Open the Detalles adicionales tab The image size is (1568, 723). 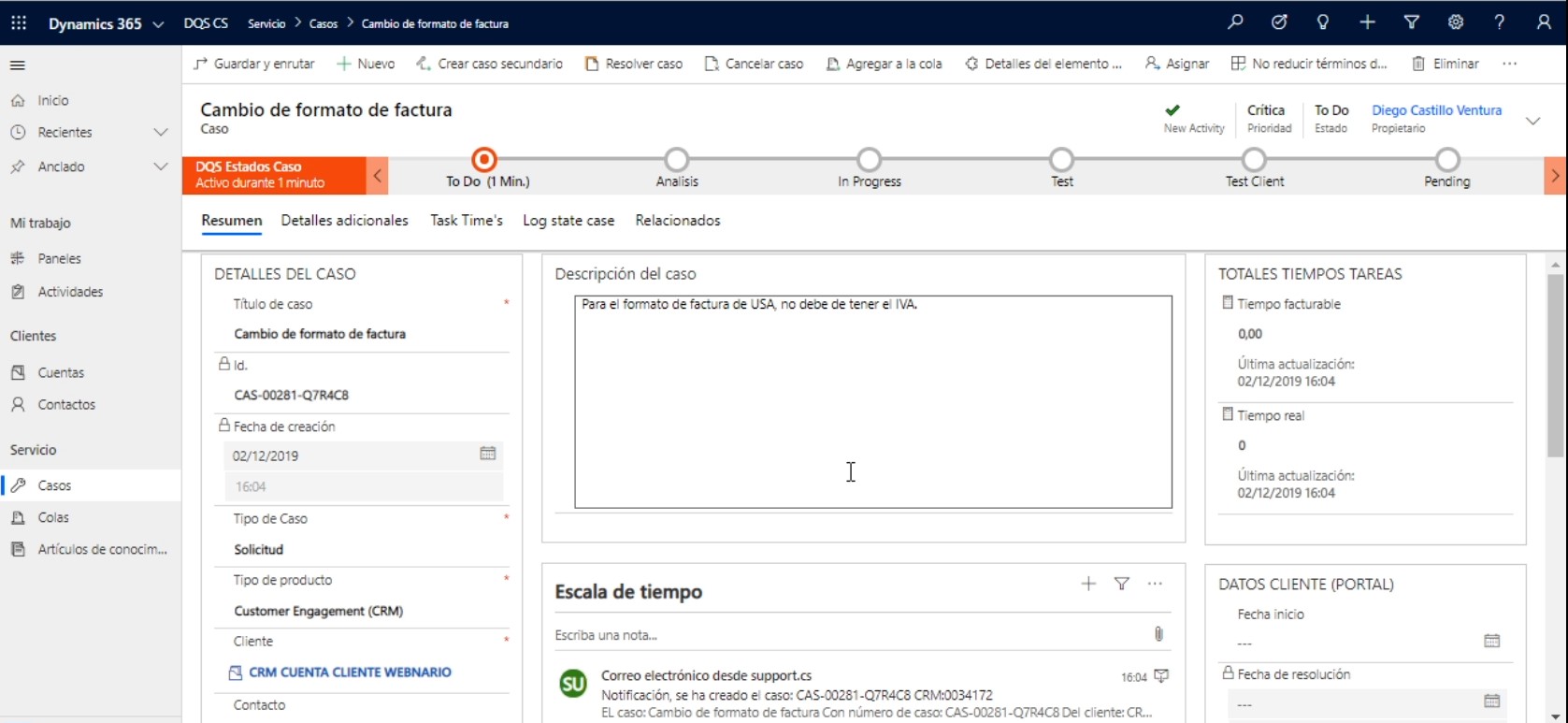344,221
